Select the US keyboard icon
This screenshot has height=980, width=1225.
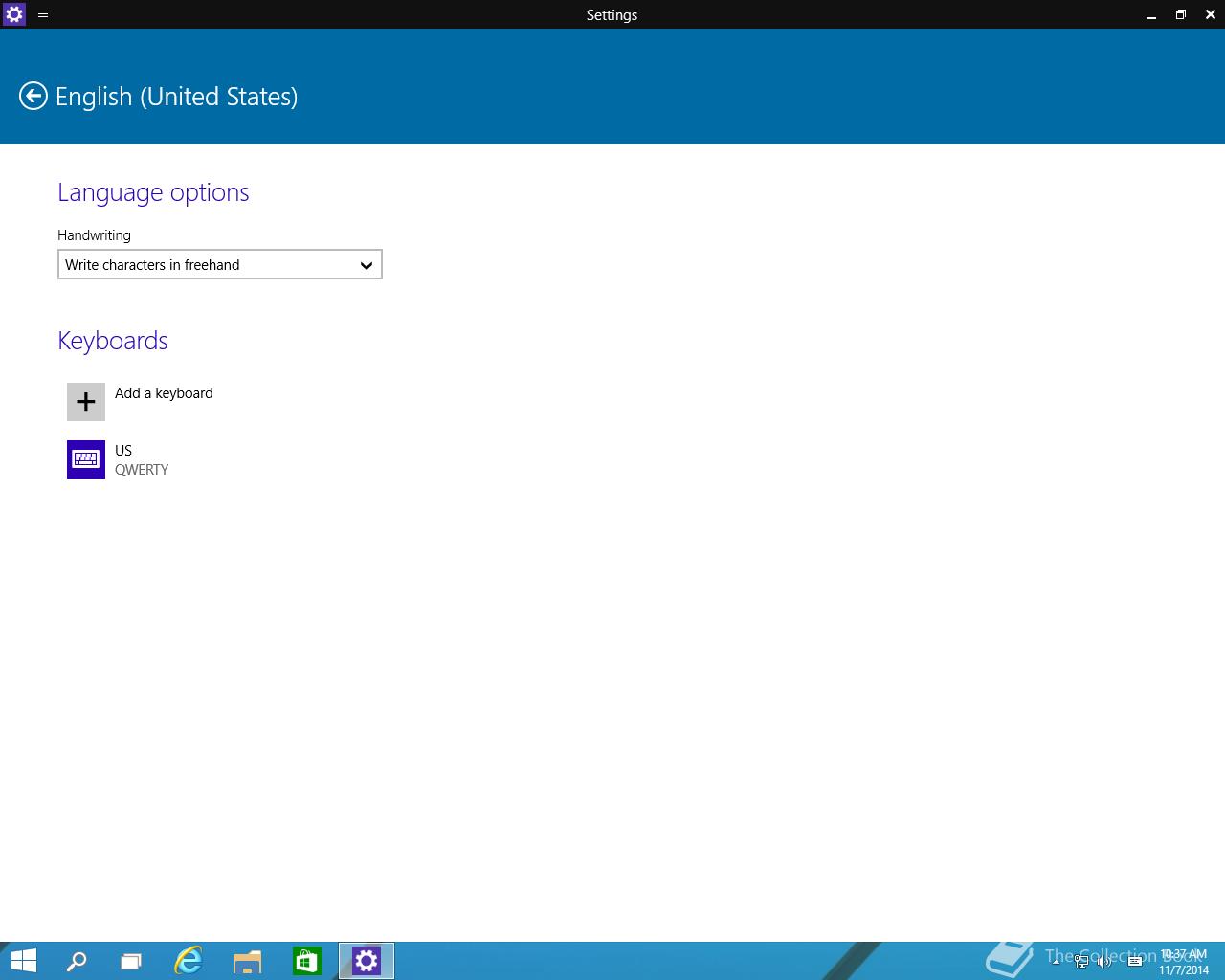click(86, 459)
